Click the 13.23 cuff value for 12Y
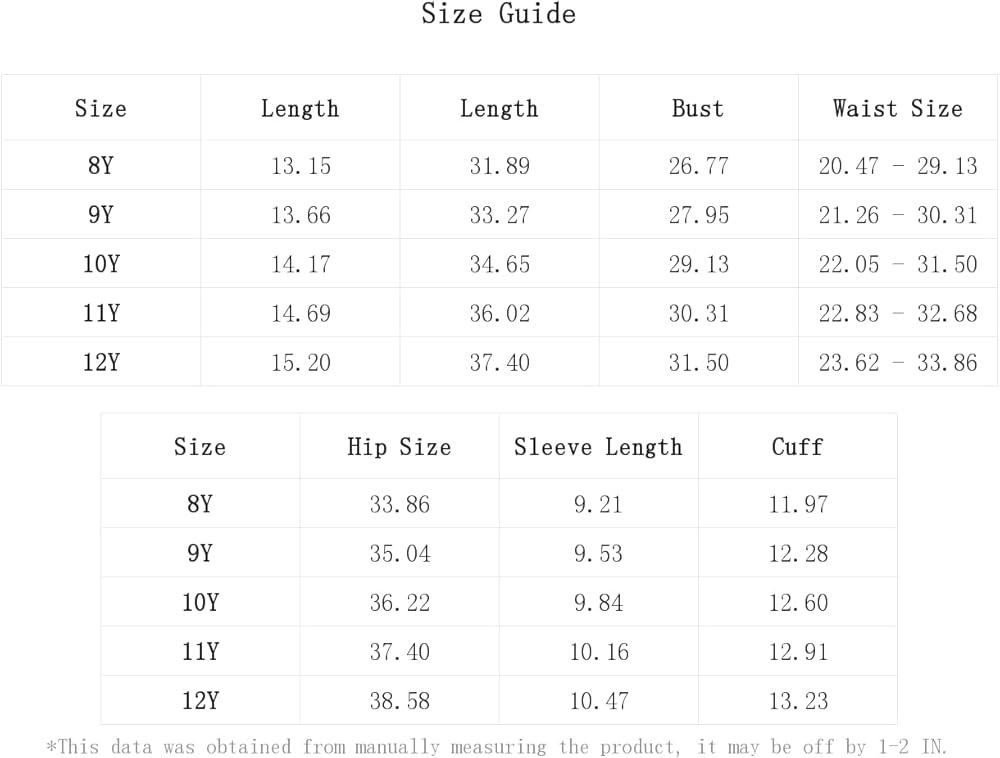 (x=798, y=701)
